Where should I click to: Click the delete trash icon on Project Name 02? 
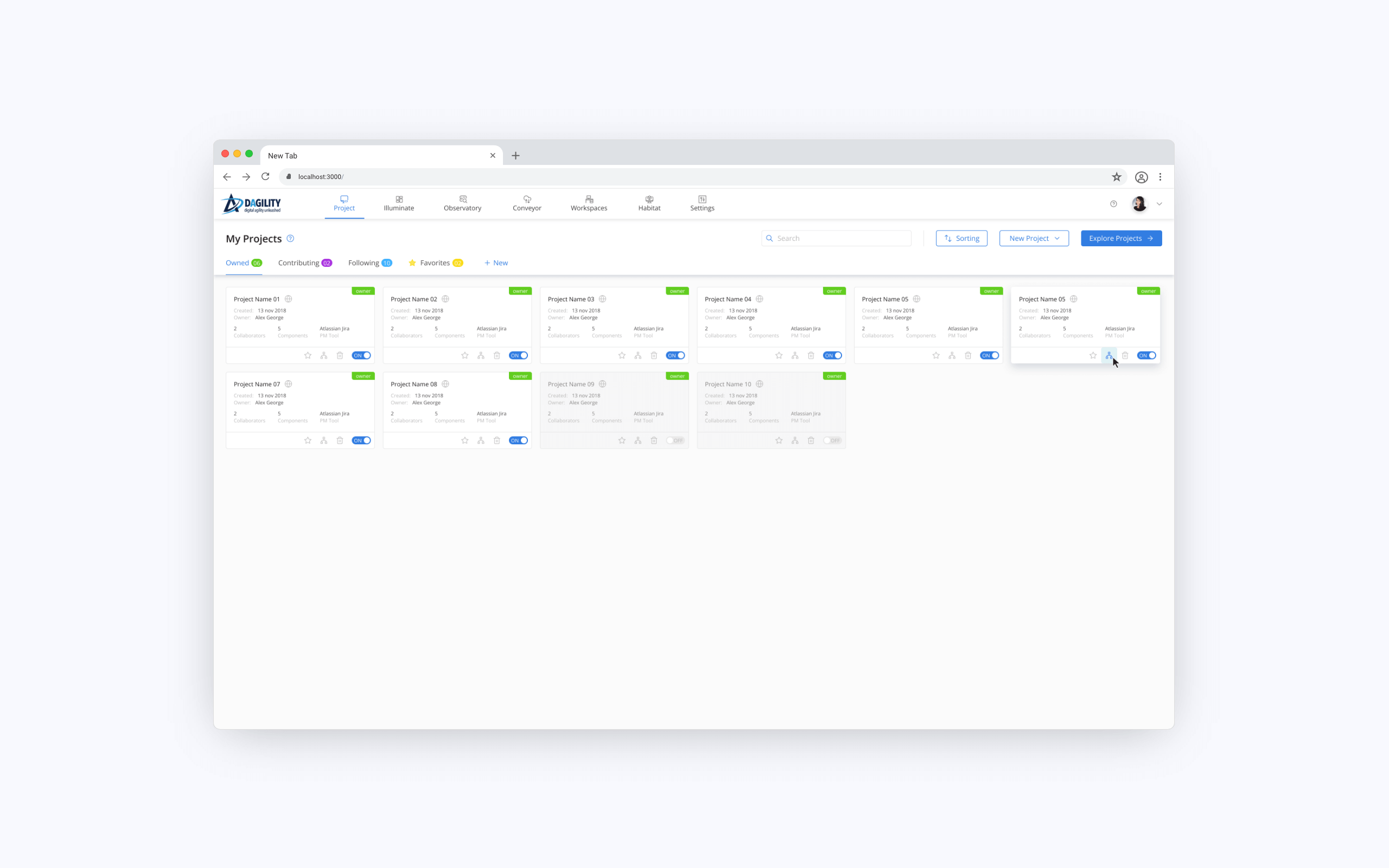tap(497, 355)
